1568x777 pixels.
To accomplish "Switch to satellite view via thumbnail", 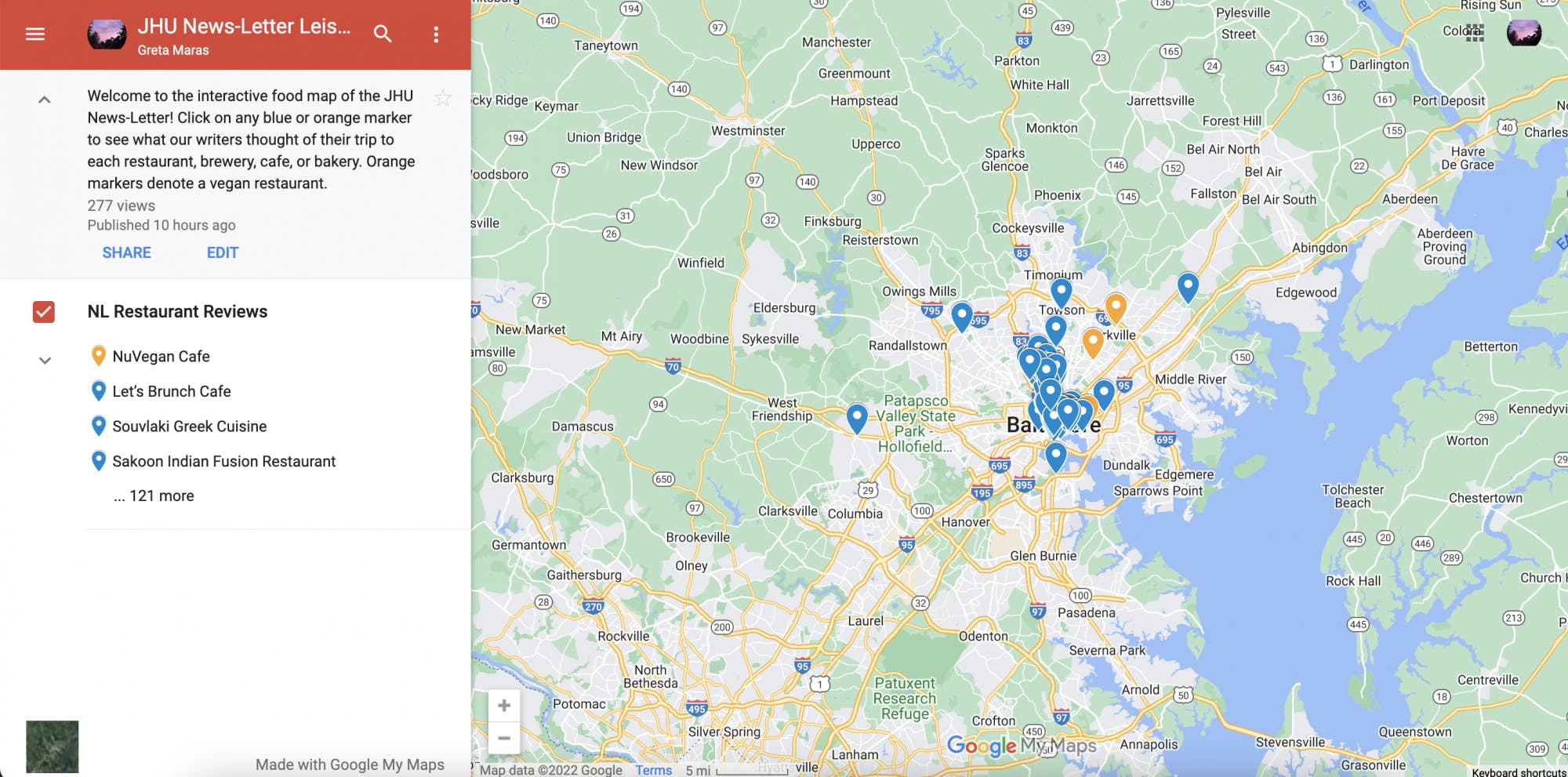I will click(x=53, y=746).
